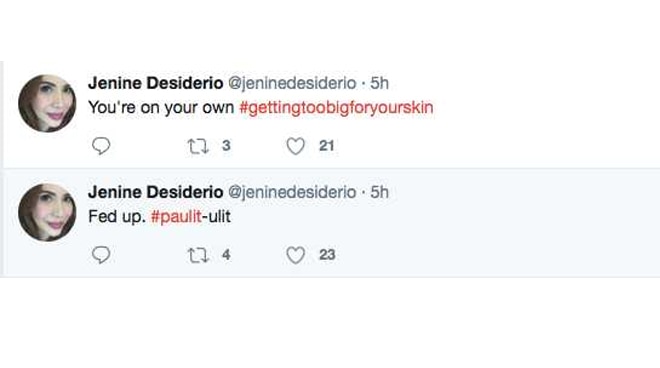Open Jenine Desiderio's avatar on second tweet
Viewport: 660px width, 368px height.
click(x=47, y=212)
